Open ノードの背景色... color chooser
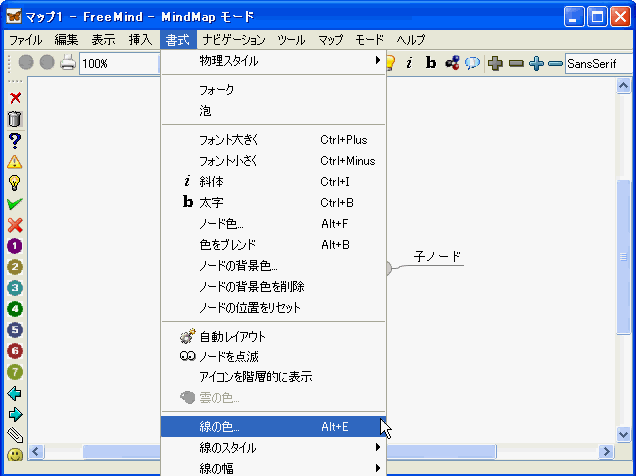 [273, 266]
